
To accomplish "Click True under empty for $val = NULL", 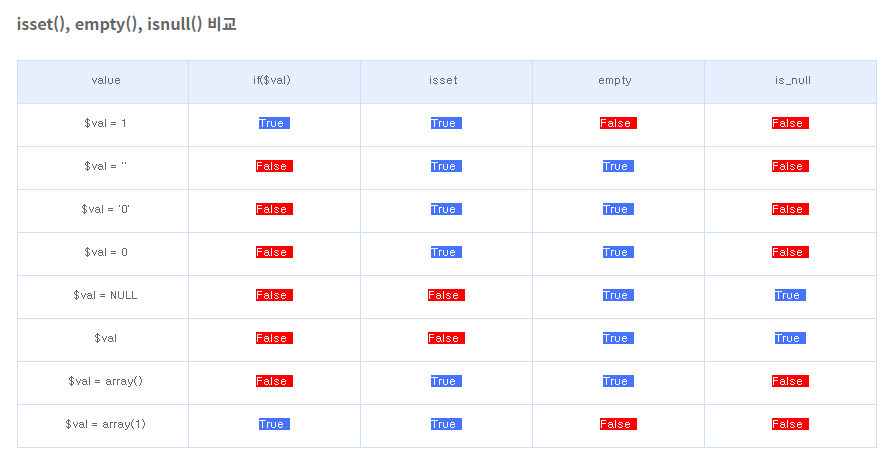I will click(x=618, y=295).
